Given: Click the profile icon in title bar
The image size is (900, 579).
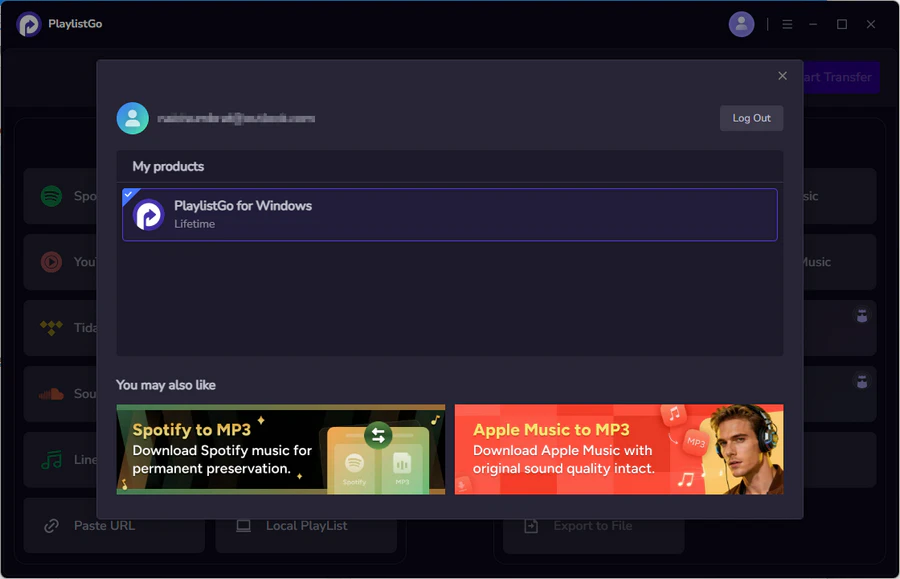Looking at the screenshot, I should [741, 24].
